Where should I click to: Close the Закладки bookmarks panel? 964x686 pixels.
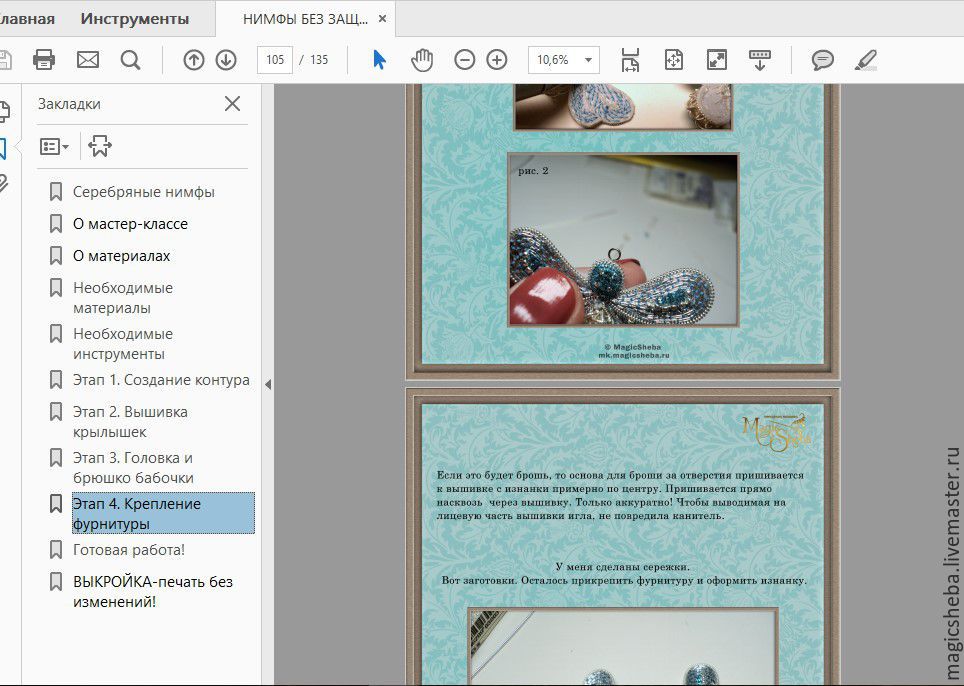pos(232,103)
